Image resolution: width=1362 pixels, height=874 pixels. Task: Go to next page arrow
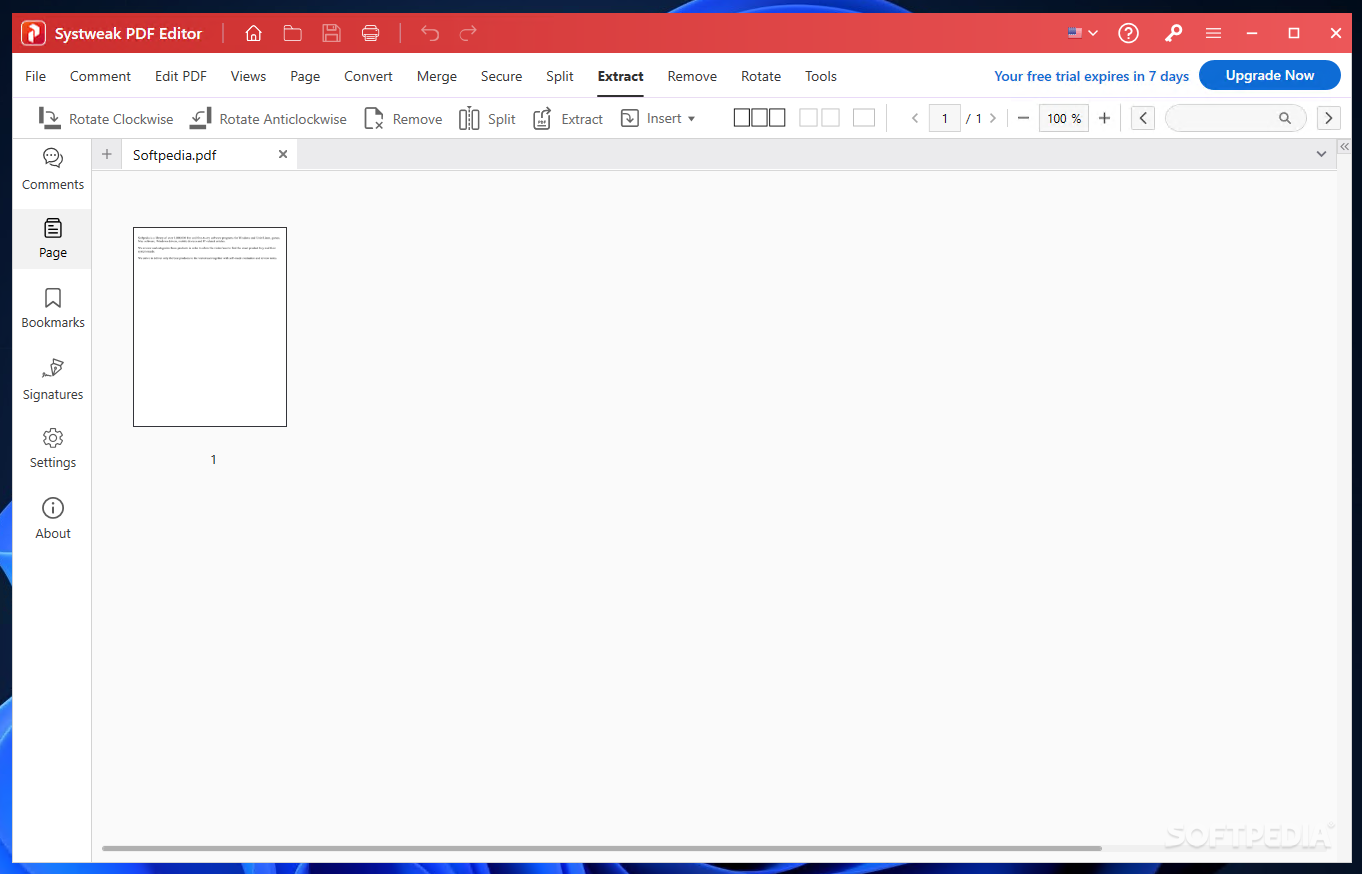pyautogui.click(x=992, y=118)
